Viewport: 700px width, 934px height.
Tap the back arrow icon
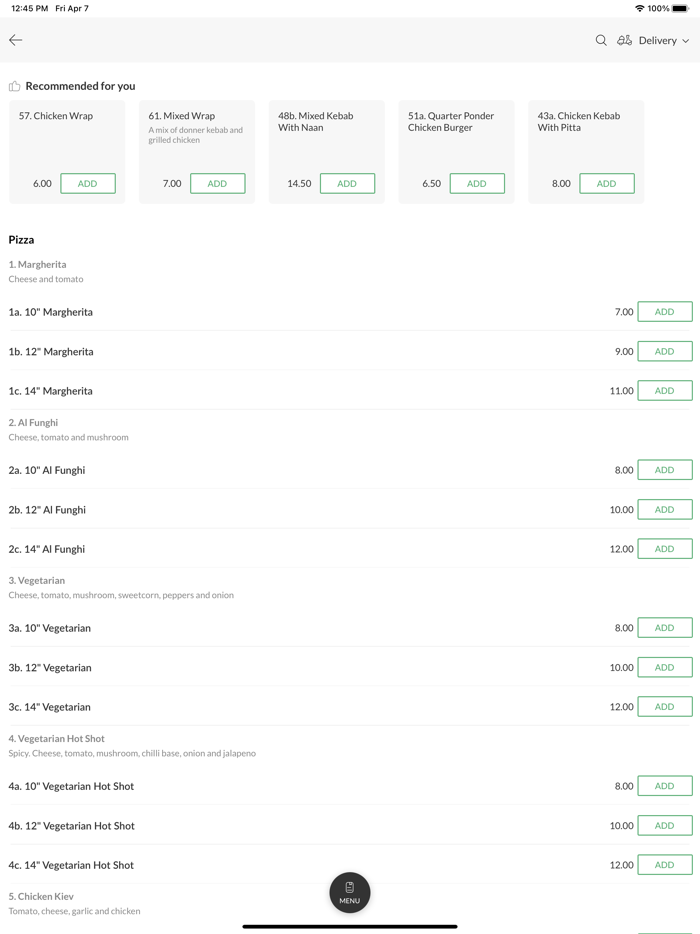point(16,40)
